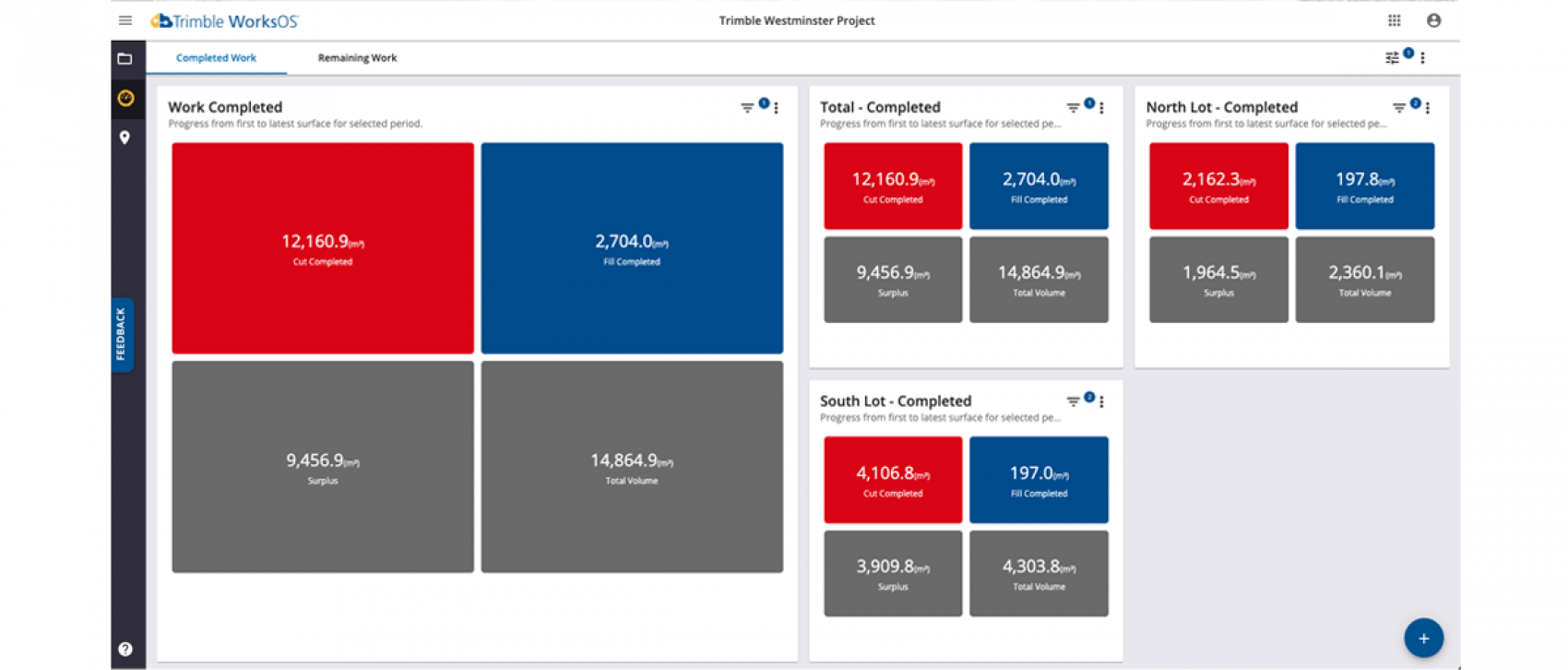The image size is (1568, 670).
Task: Click North Lot Total Volume tile
Action: 1364,280
